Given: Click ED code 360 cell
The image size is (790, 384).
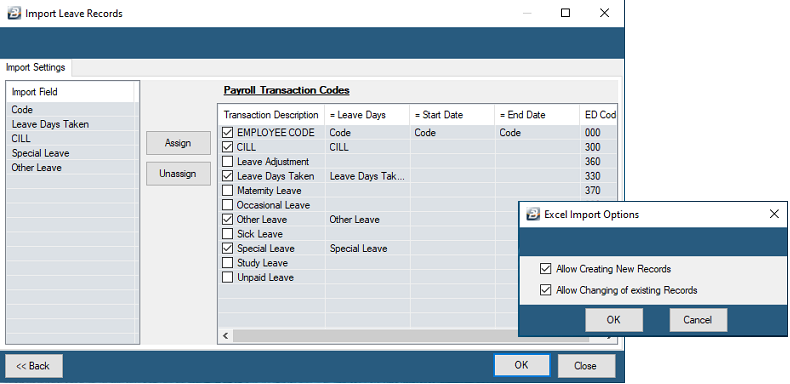Looking at the screenshot, I should pos(599,162).
